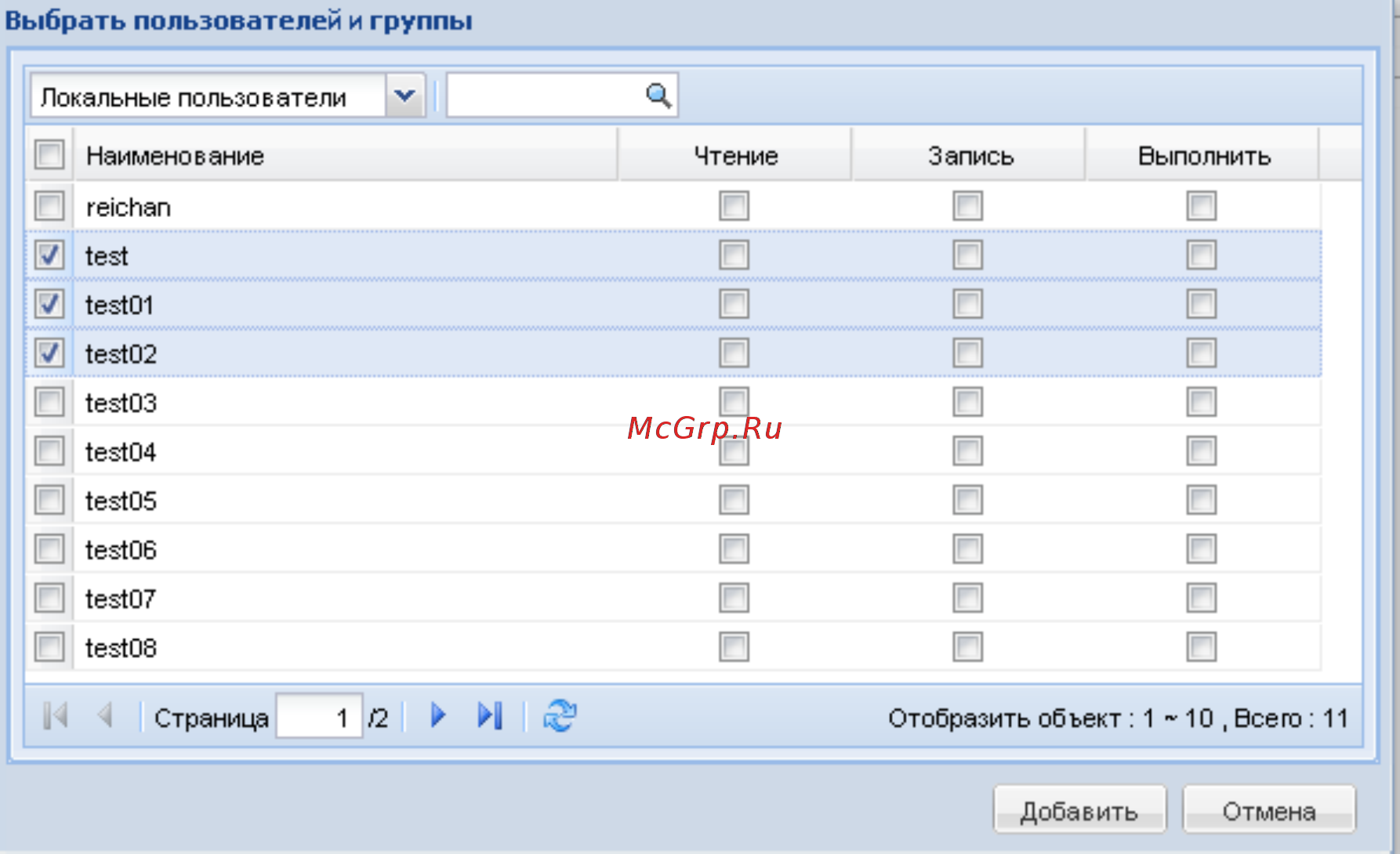
Task: Enable Запись for test05
Action: pyautogui.click(x=968, y=500)
